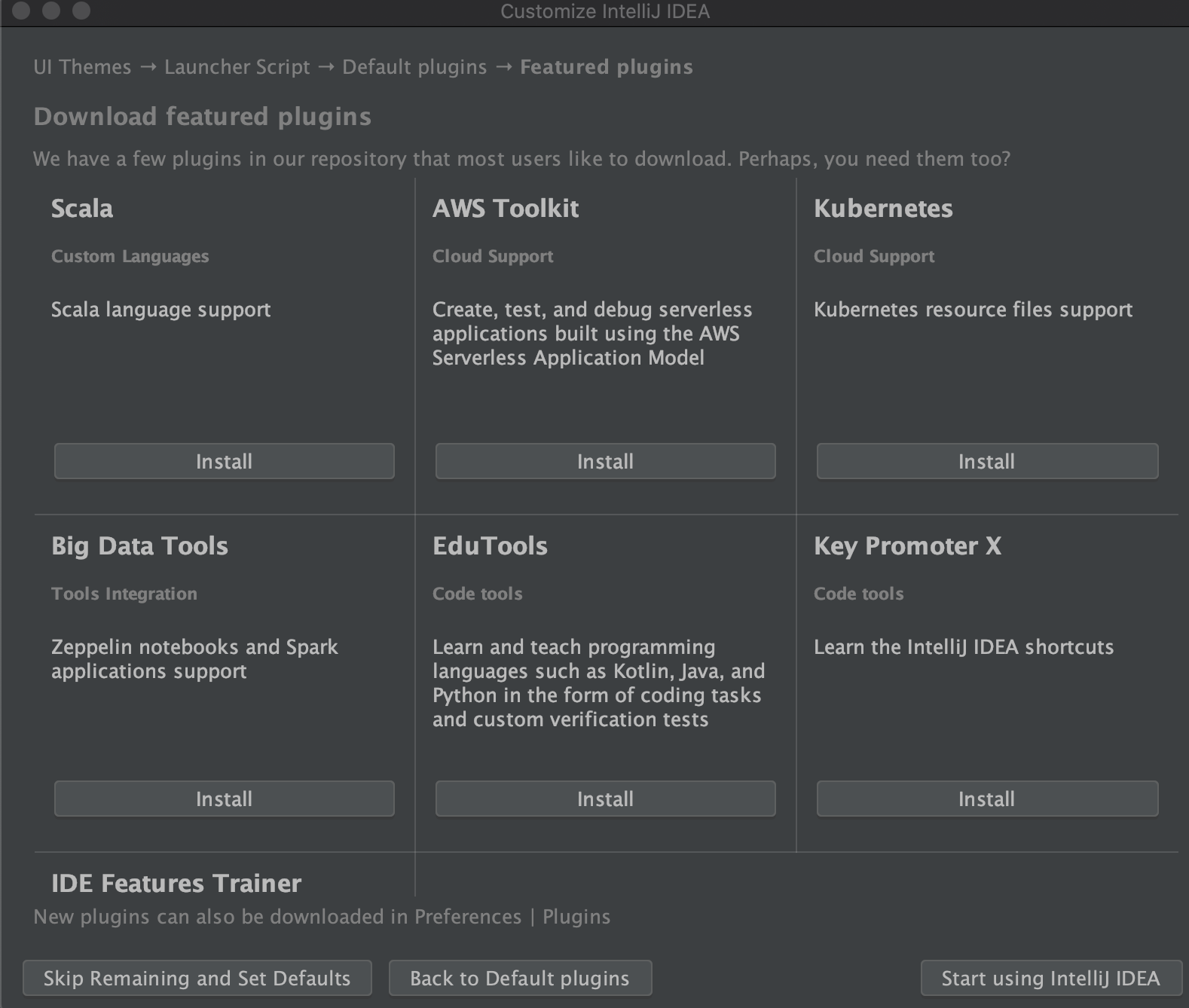
Task: Click Cloud Support label under AWS Toolkit
Action: [493, 256]
